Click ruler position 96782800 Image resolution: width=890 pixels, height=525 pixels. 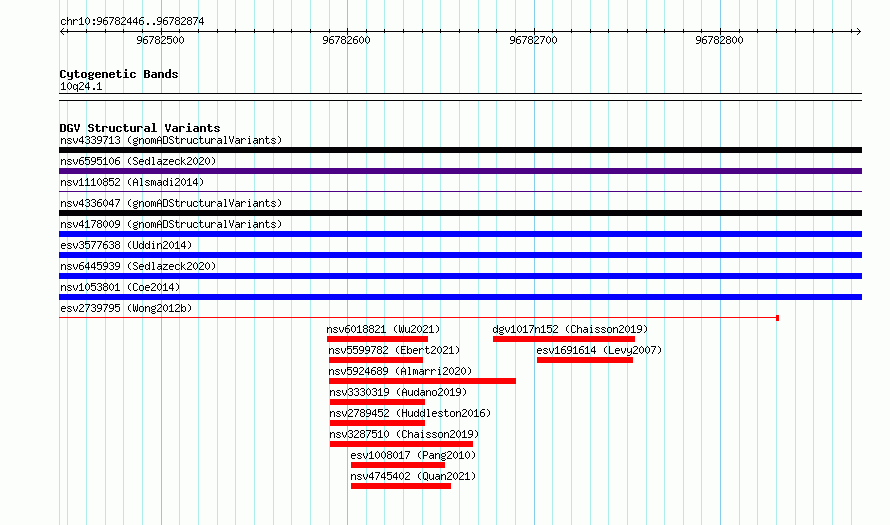tap(719, 40)
